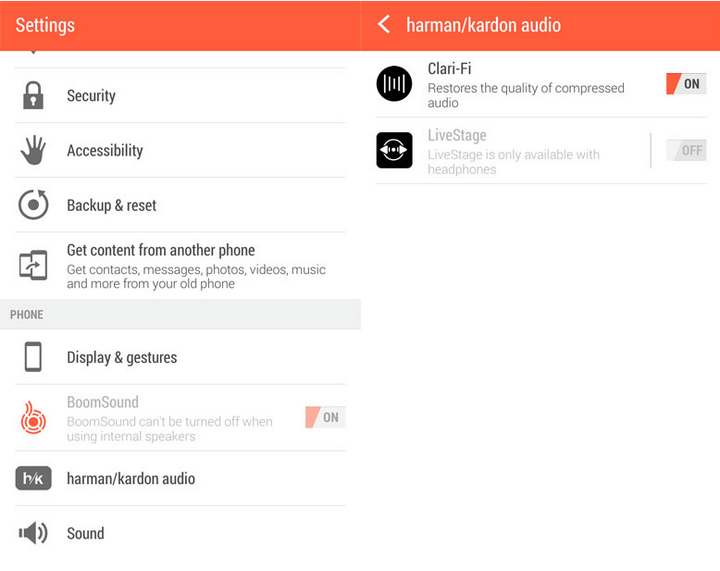
Task: Tap the harman/kardon audio header title
Action: (484, 25)
